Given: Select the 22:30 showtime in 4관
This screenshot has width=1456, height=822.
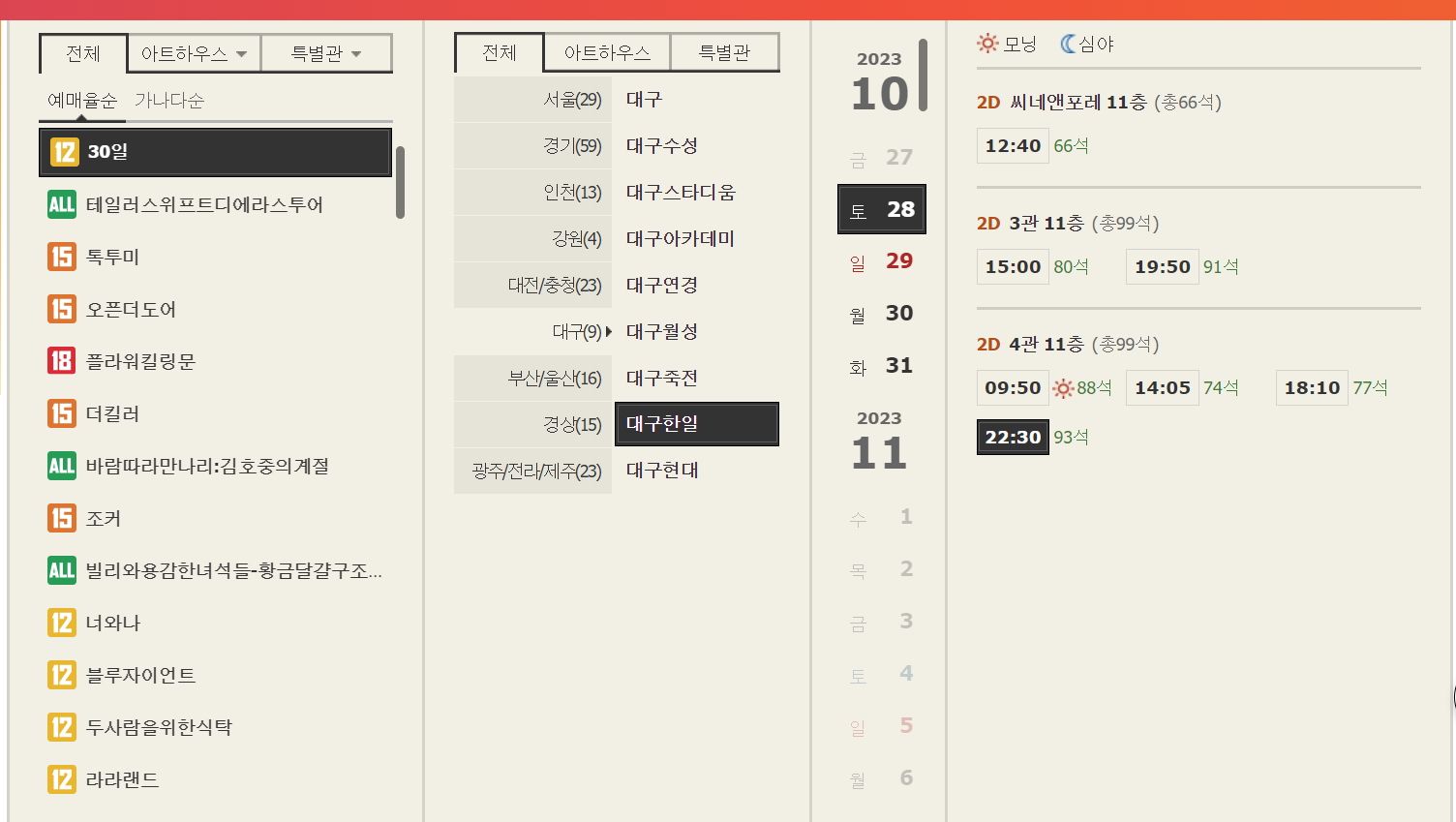Looking at the screenshot, I should [x=1013, y=438].
